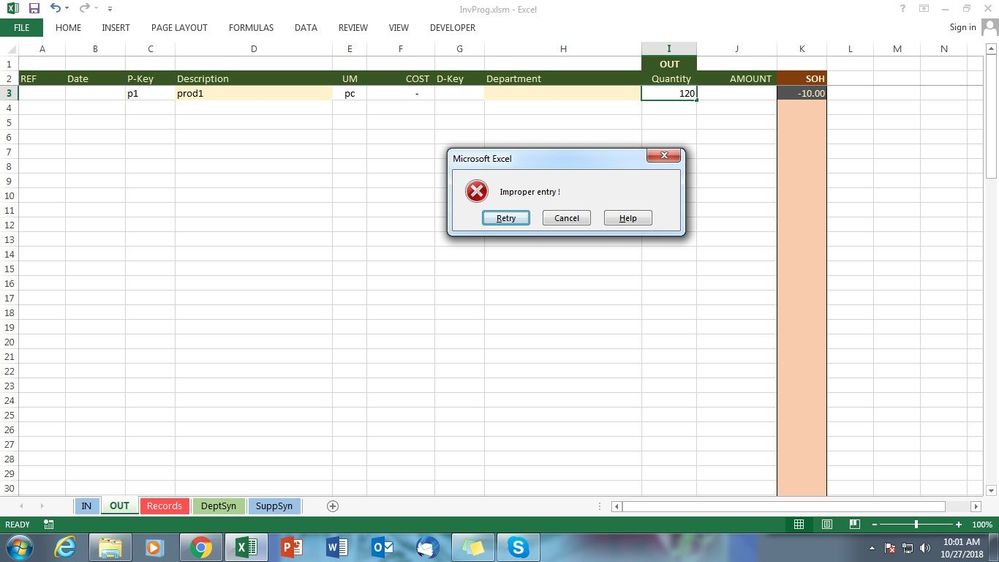The height and width of the screenshot is (562, 999).
Task: Click the zoom slider handle
Action: 916,524
